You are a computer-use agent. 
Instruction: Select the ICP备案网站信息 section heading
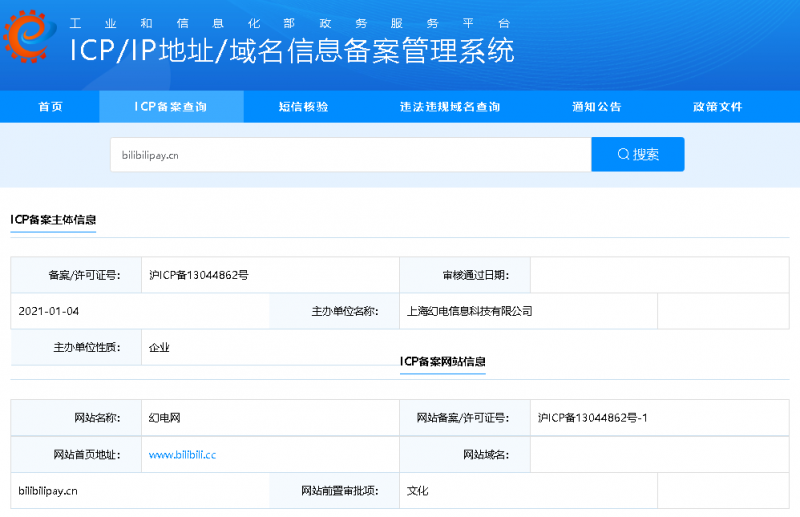point(442,361)
